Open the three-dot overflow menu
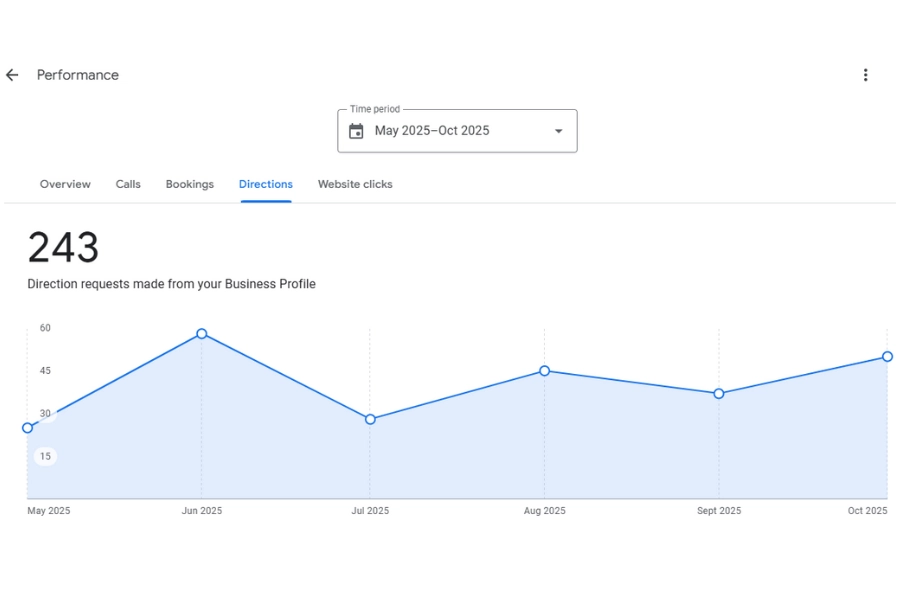This screenshot has width=900, height=600. click(865, 74)
